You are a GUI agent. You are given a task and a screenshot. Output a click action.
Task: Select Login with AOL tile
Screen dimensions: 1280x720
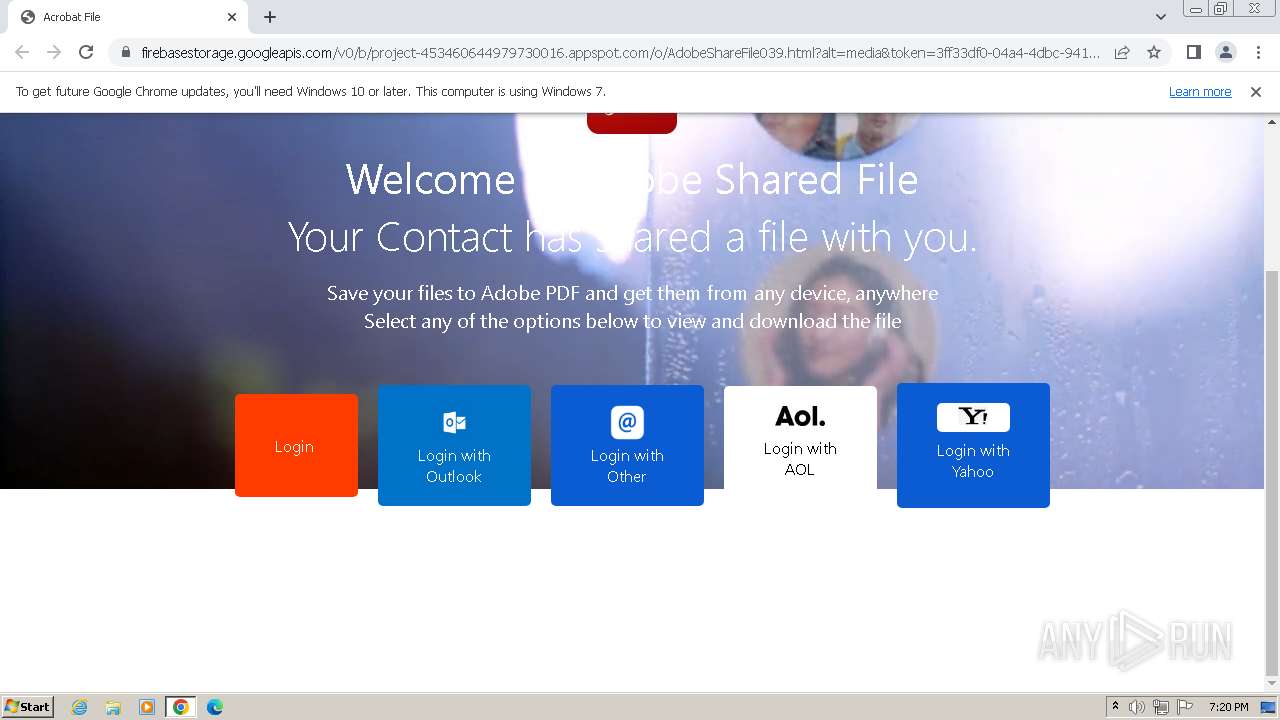click(x=800, y=438)
